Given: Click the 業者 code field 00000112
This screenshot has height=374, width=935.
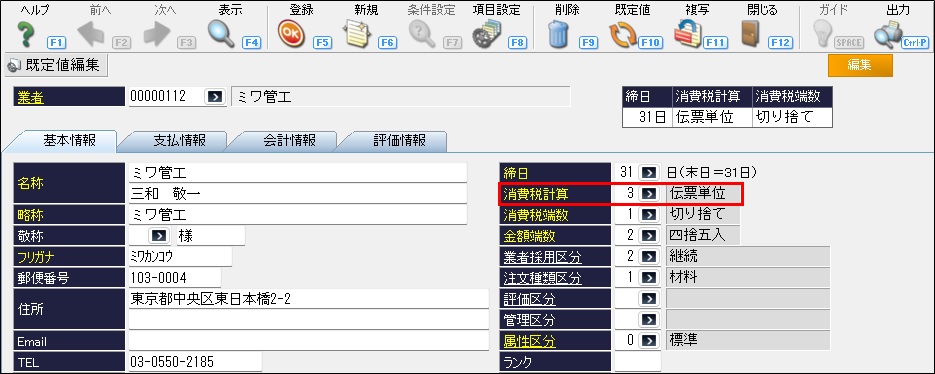Looking at the screenshot, I should pyautogui.click(x=166, y=97).
